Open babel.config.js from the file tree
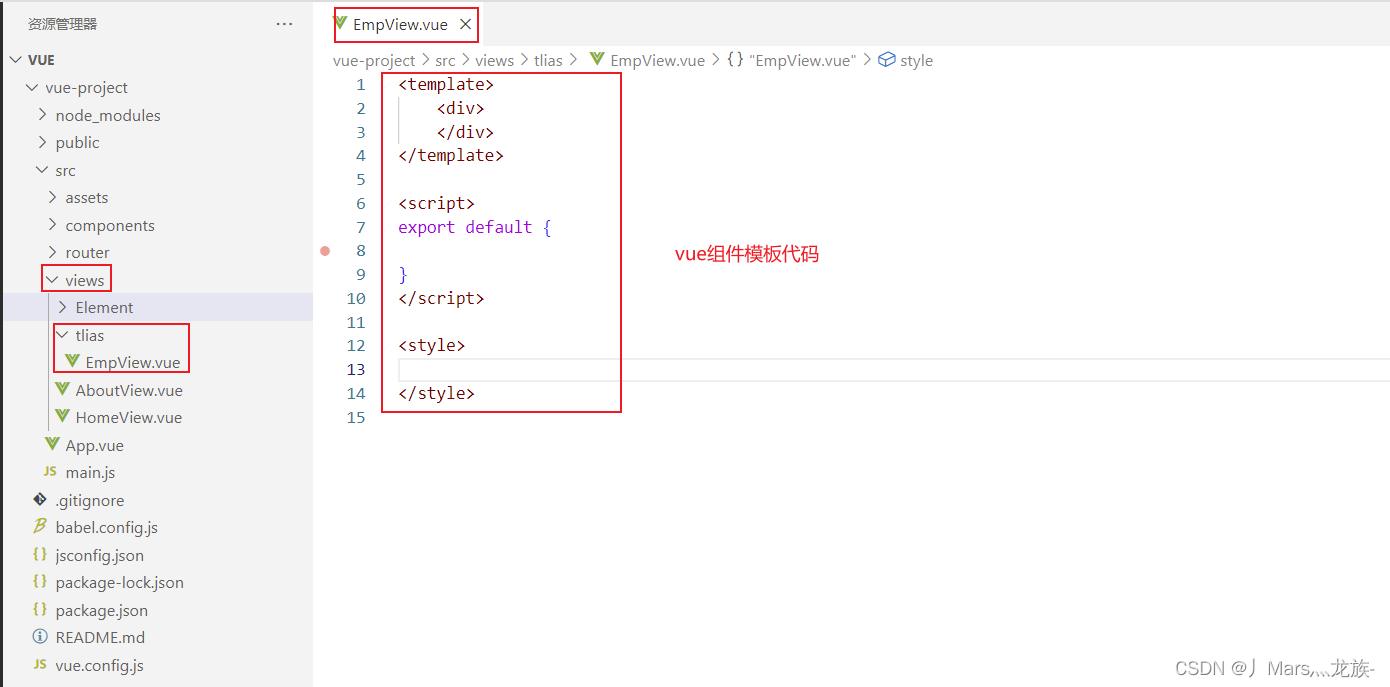Image resolution: width=1390 pixels, height=687 pixels. click(107, 528)
